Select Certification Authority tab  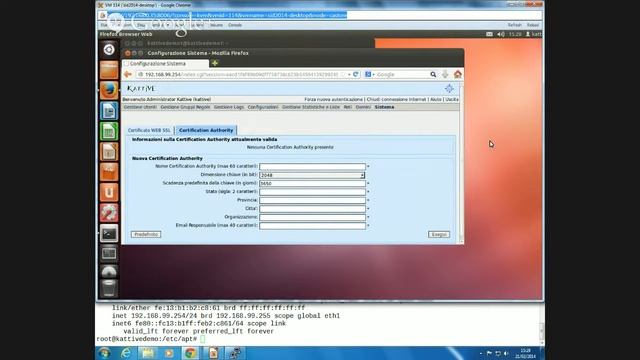[x=206, y=130]
